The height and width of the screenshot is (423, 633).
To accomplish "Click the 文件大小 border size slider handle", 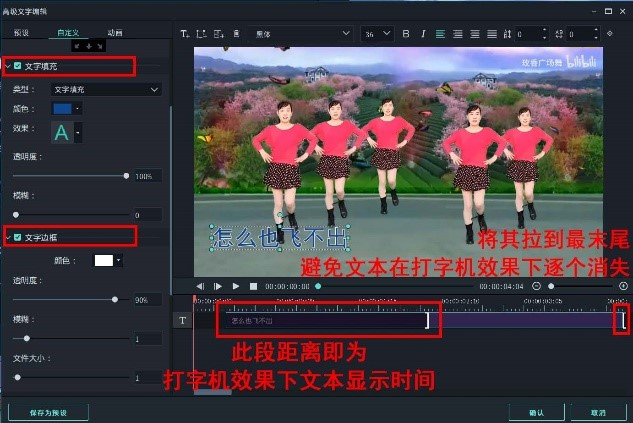I will (x=17, y=377).
